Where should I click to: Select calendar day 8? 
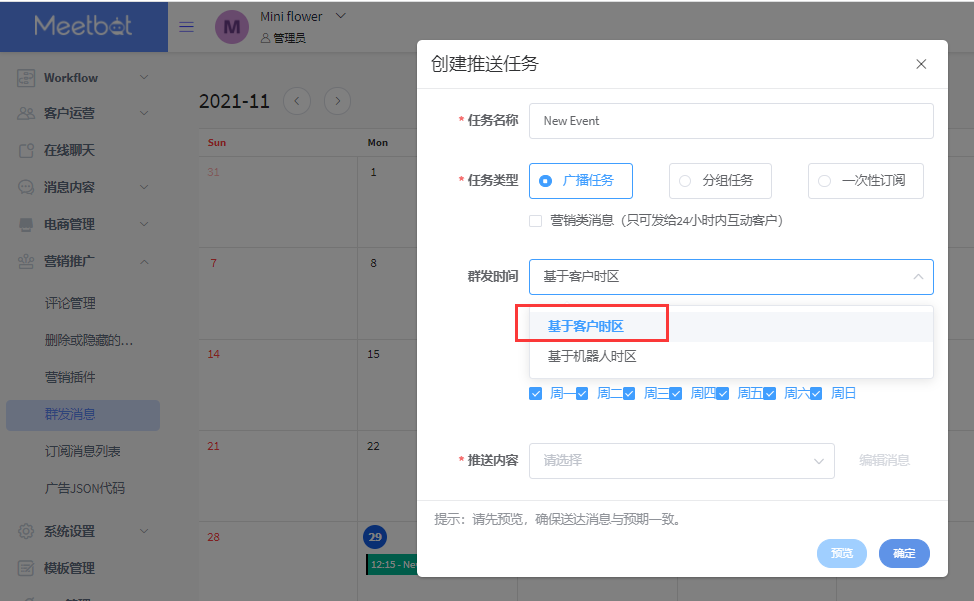tap(373, 263)
